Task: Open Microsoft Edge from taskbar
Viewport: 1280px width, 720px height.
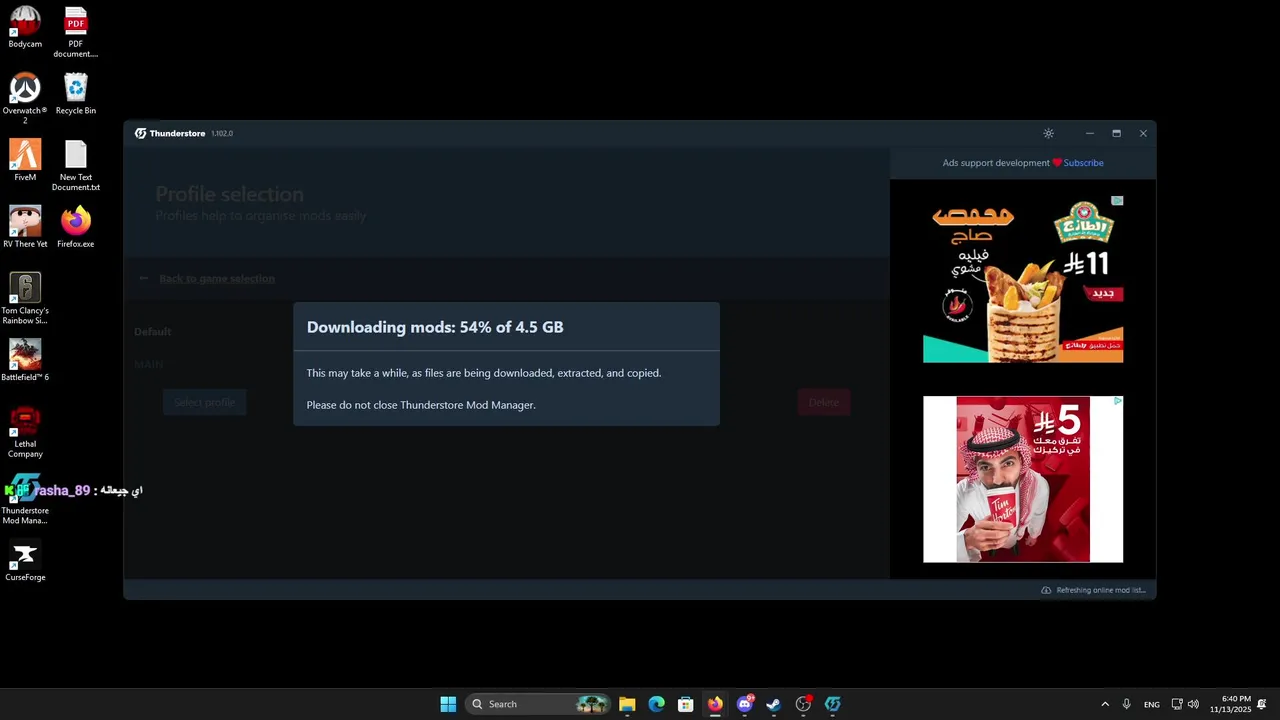Action: (656, 704)
